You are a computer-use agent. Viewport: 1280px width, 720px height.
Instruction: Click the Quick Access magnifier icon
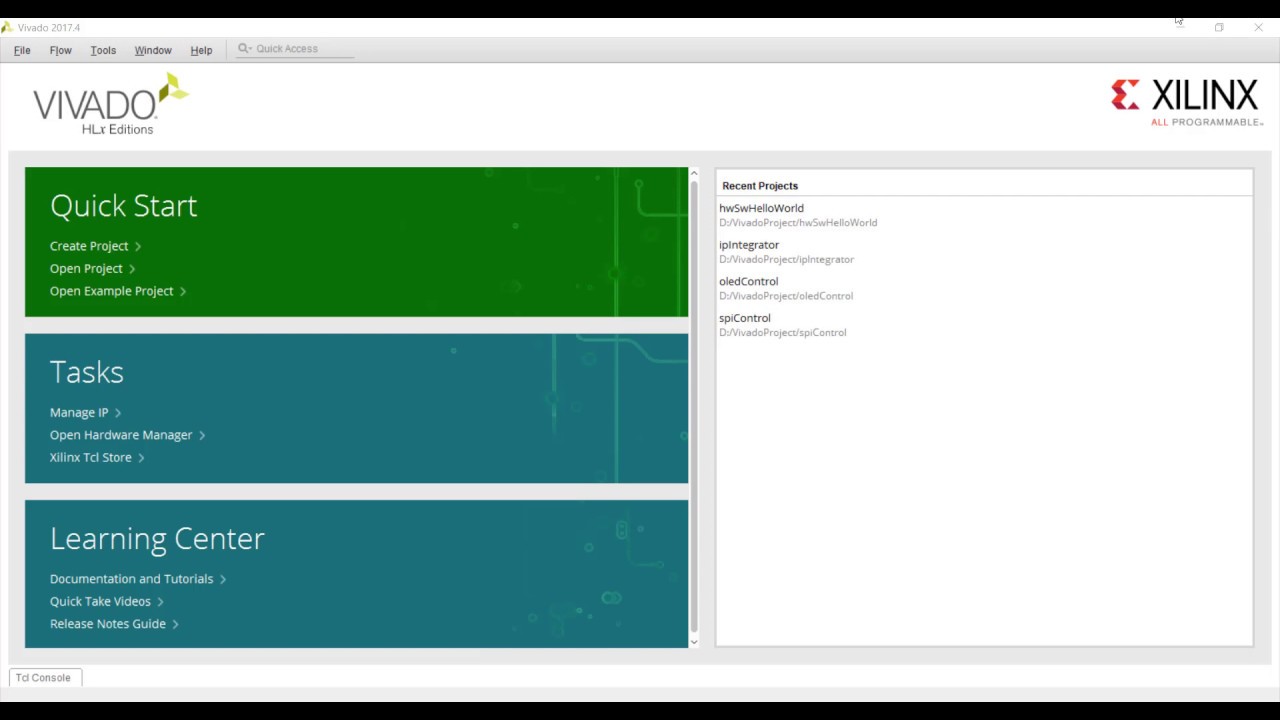(x=244, y=48)
